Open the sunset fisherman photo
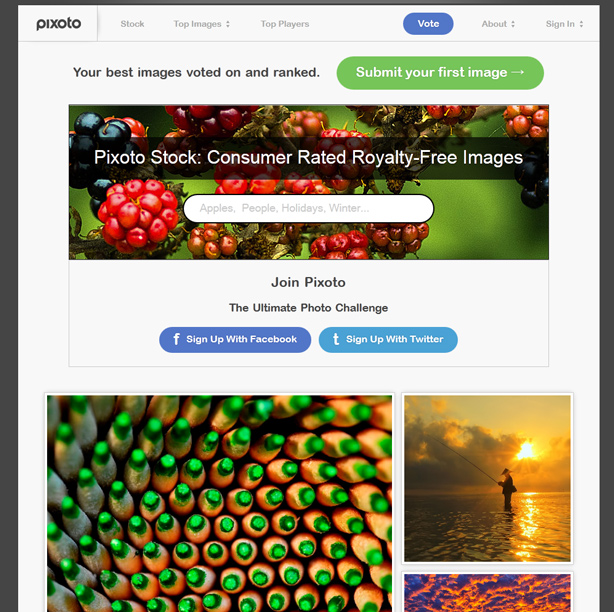This screenshot has height=612, width=614. click(x=487, y=478)
